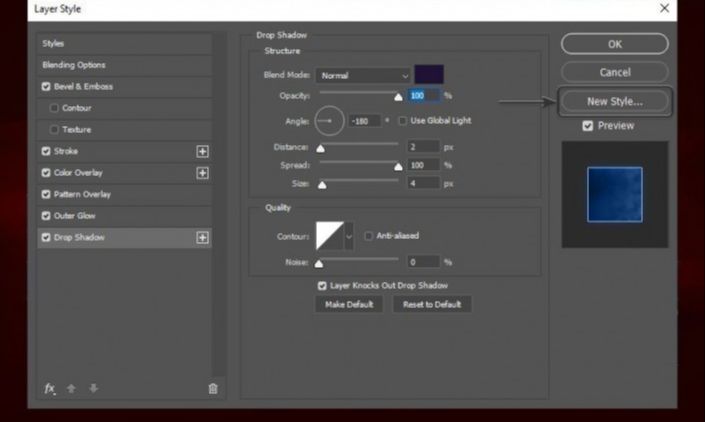Enable the Anti-aliased checkbox
Viewport: 705px width, 422px height.
[368, 235]
